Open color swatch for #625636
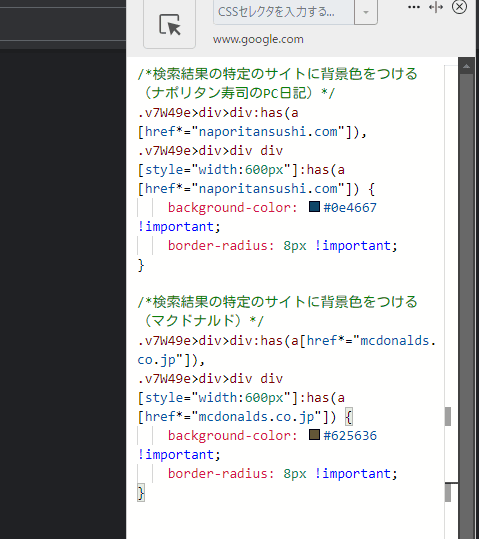The image size is (479, 539). click(x=314, y=434)
